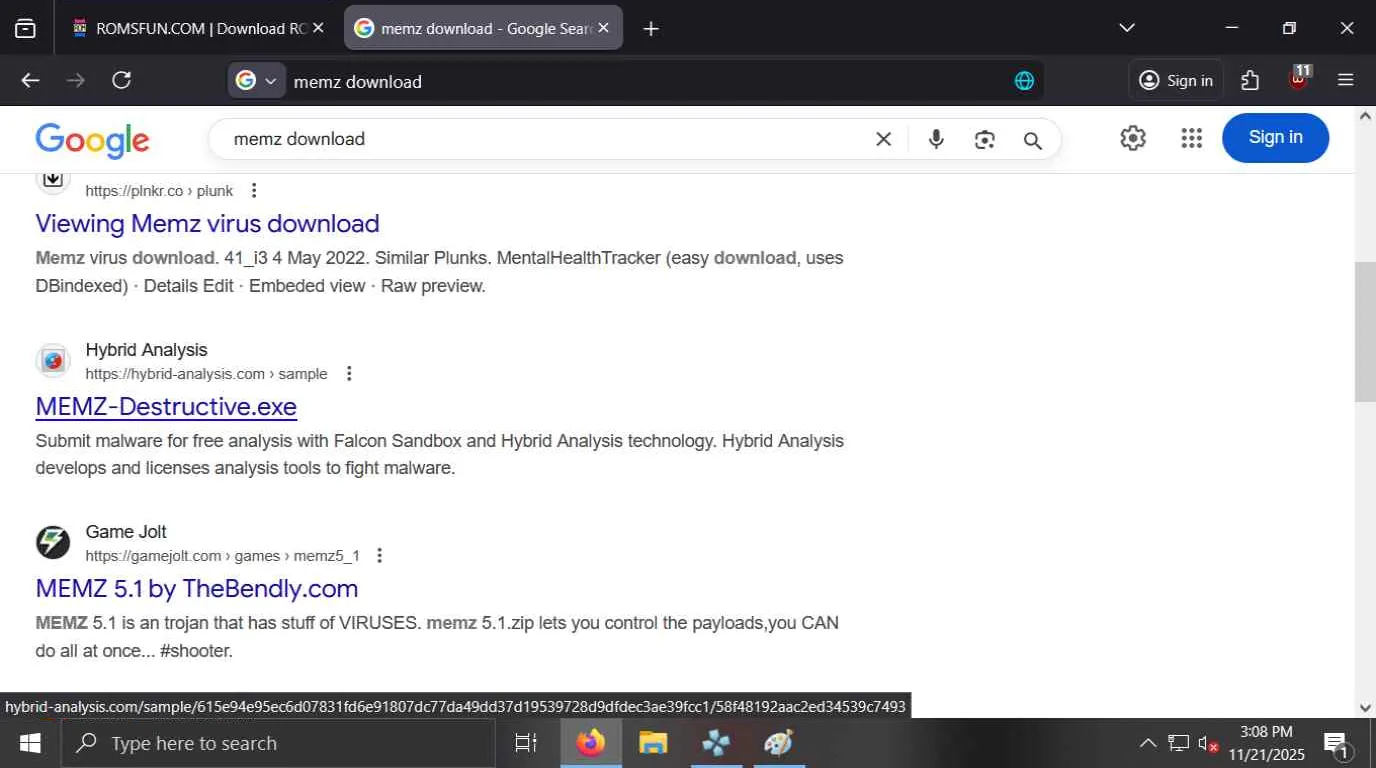The height and width of the screenshot is (768, 1376).
Task: Open Windows Task View
Action: click(x=525, y=743)
